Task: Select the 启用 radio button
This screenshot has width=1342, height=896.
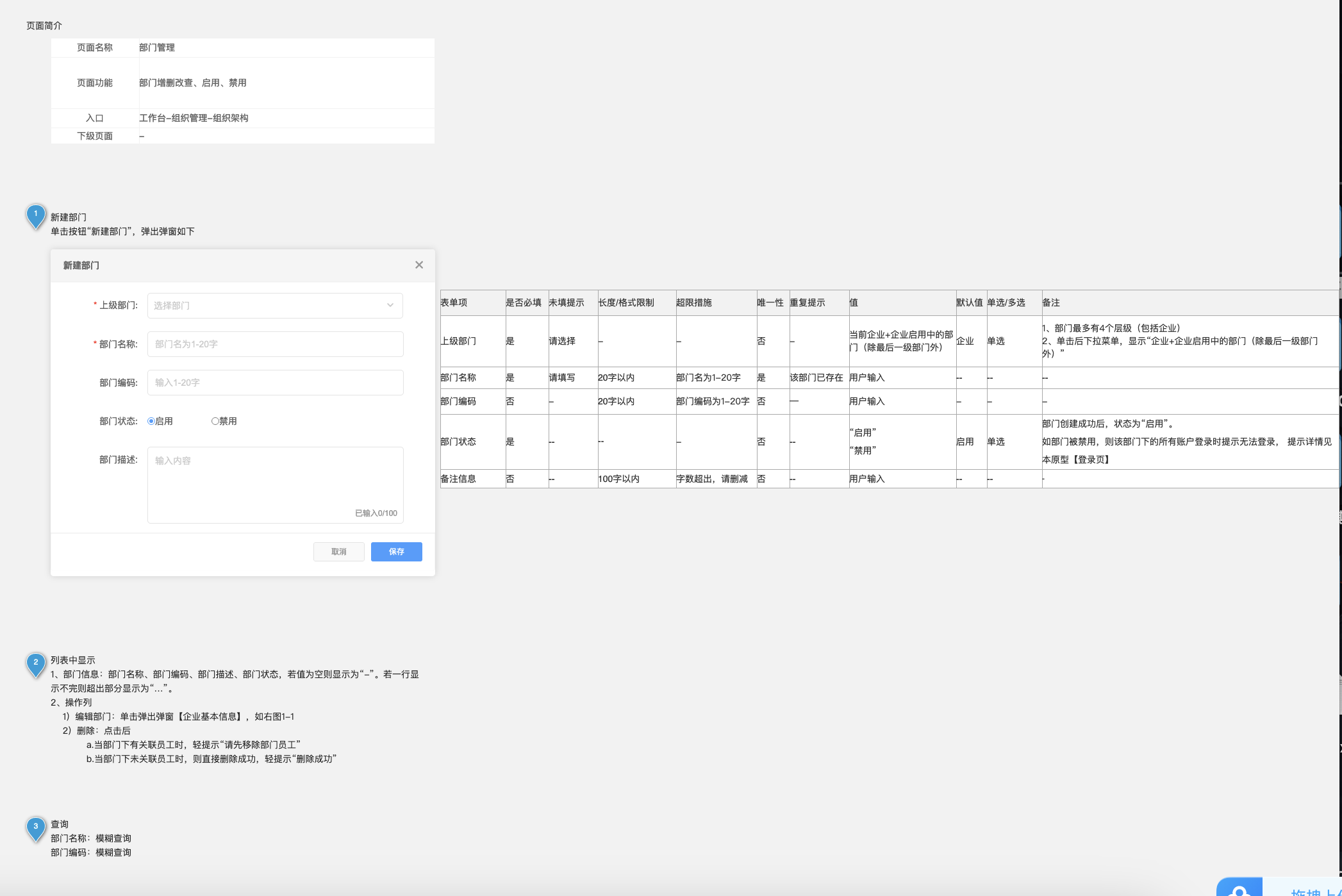Action: pyautogui.click(x=151, y=421)
